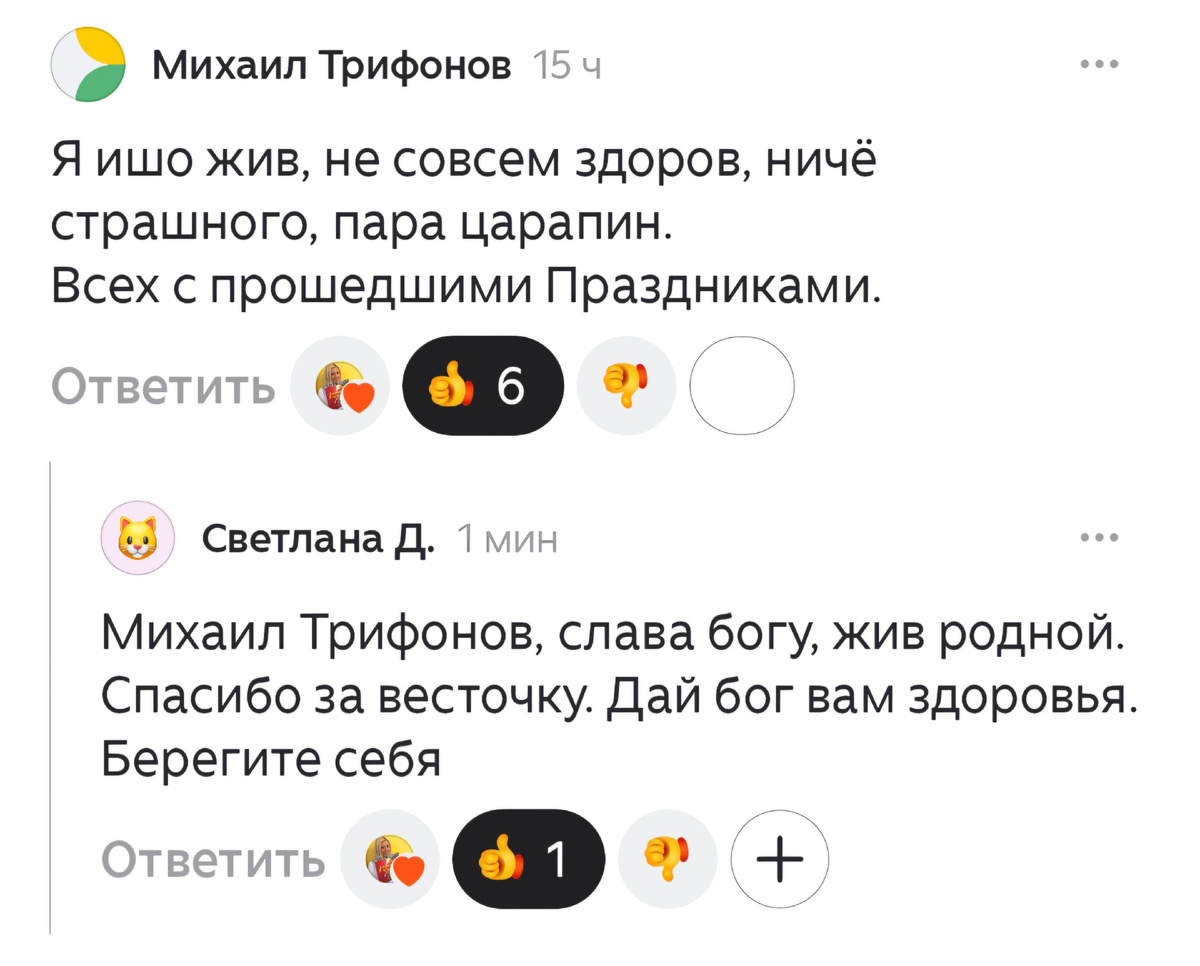Open the options menu on the first comment
This screenshot has width=1200, height=966.
(1099, 62)
